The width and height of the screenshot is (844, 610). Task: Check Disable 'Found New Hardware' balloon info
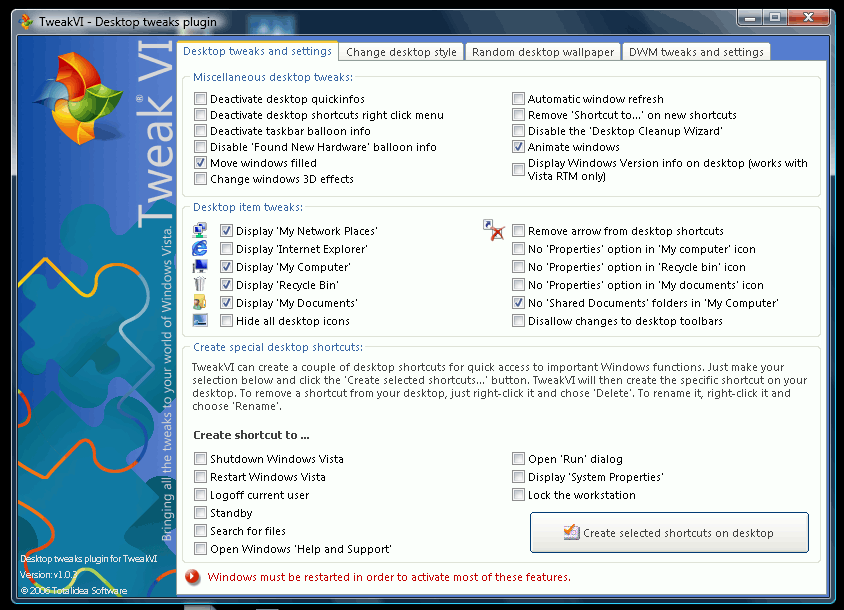[200, 147]
